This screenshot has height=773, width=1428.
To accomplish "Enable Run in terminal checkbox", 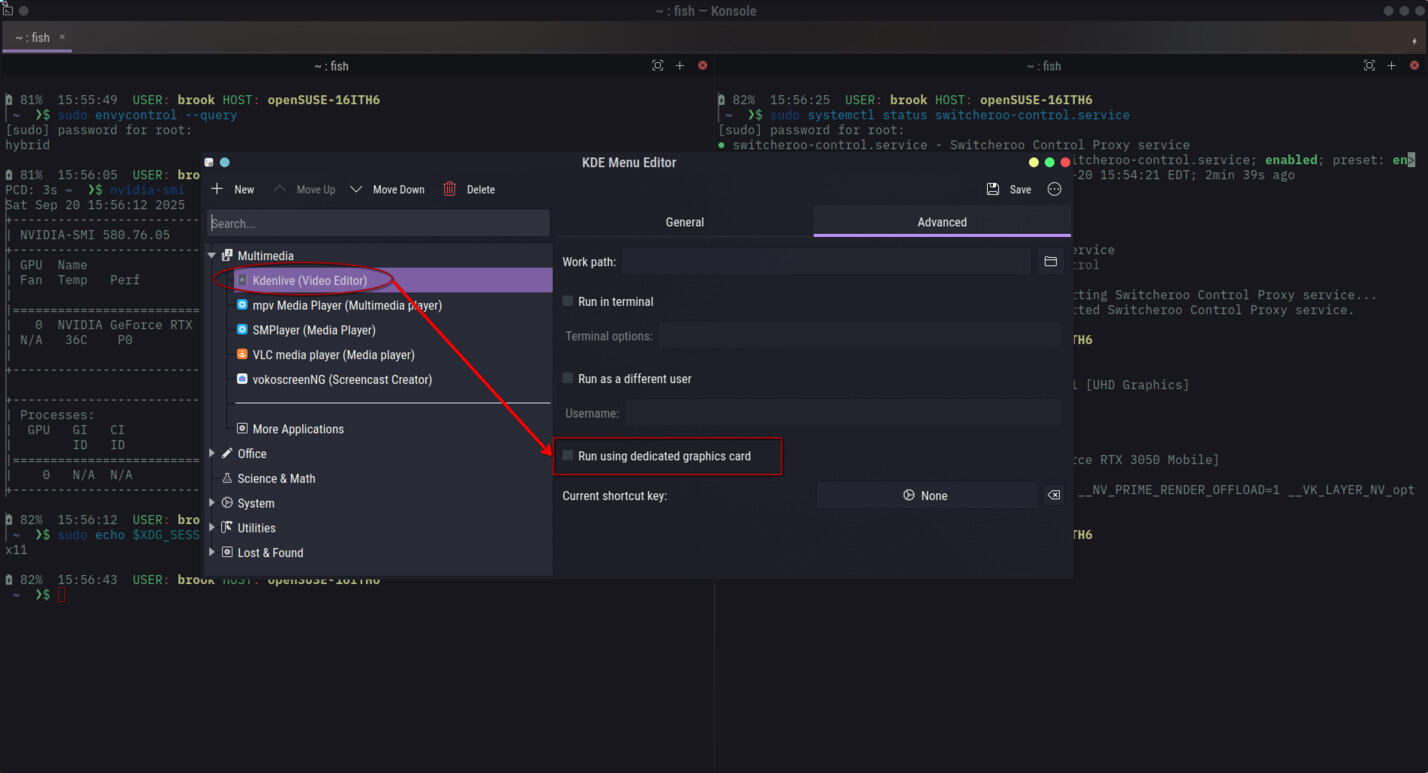I will point(568,301).
